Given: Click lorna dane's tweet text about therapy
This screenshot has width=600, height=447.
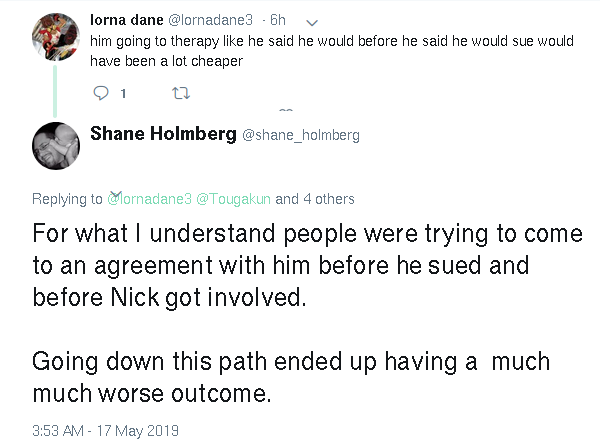Looking at the screenshot, I should pyautogui.click(x=332, y=51).
